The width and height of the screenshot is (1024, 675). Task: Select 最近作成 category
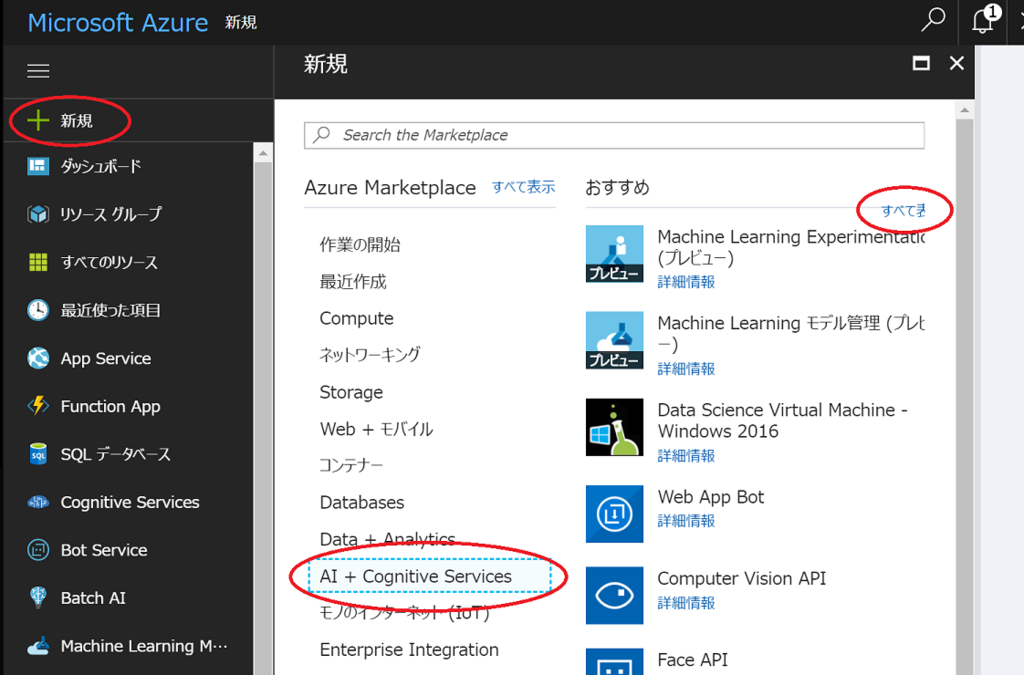pos(353,281)
